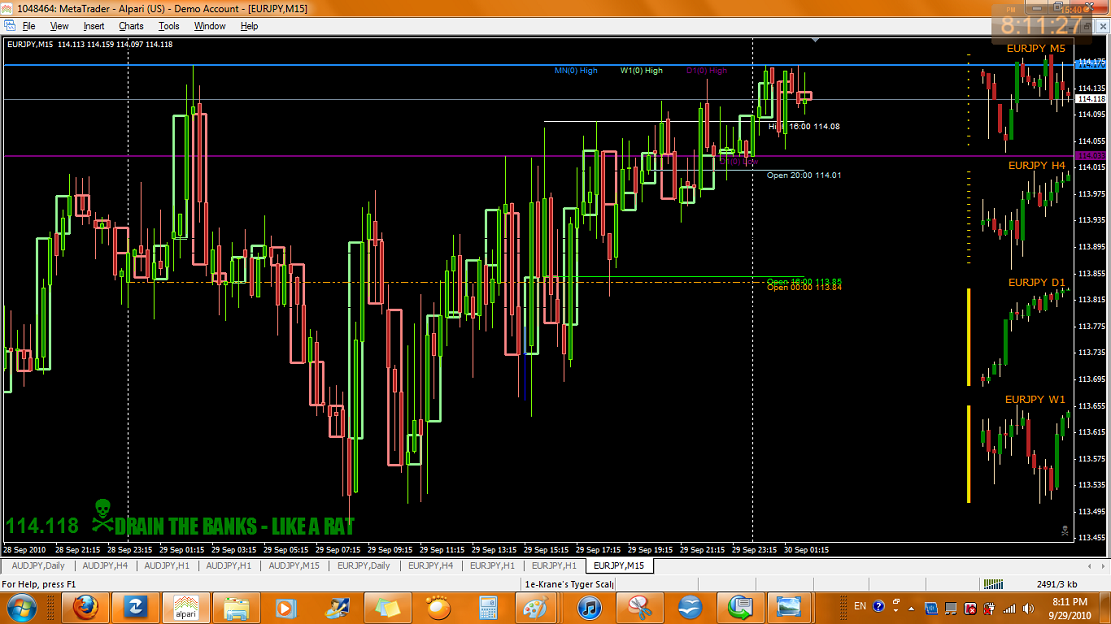Click the D1(0) High level label

pos(706,71)
